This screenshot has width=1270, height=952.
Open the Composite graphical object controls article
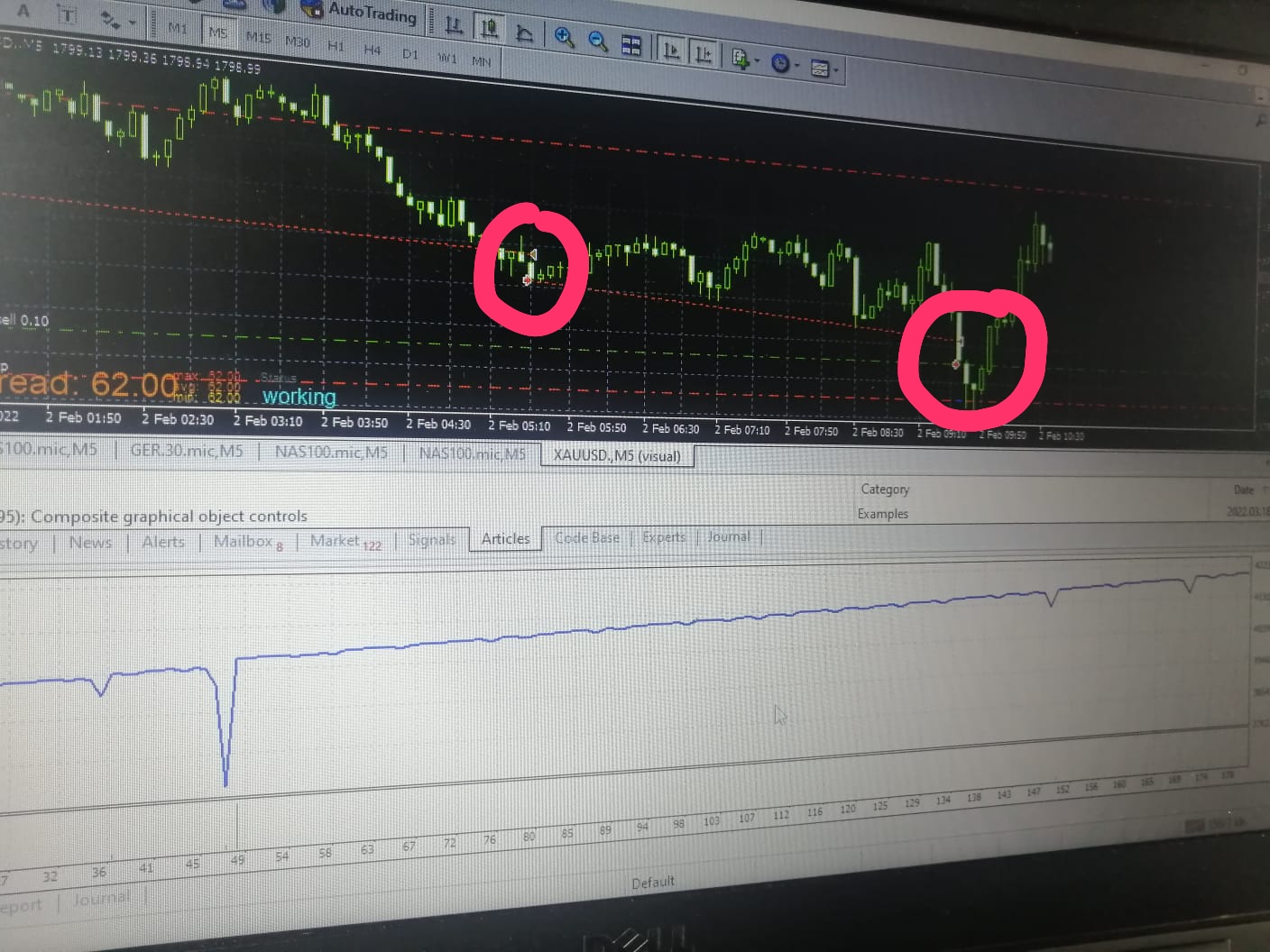(x=169, y=517)
